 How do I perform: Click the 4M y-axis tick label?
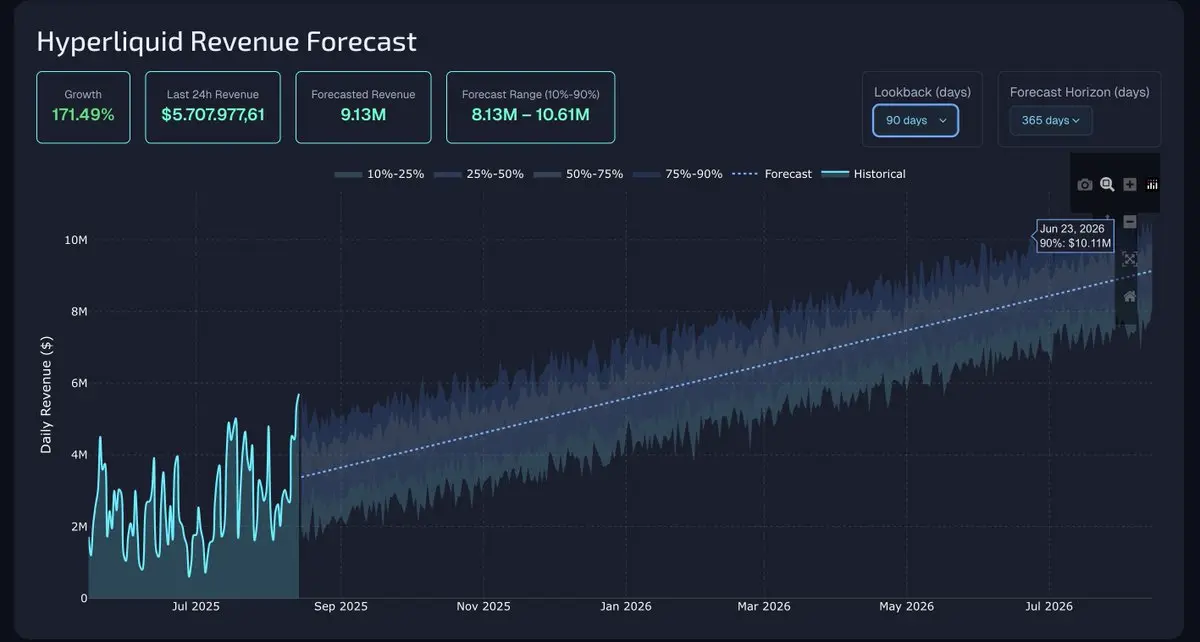coord(79,455)
